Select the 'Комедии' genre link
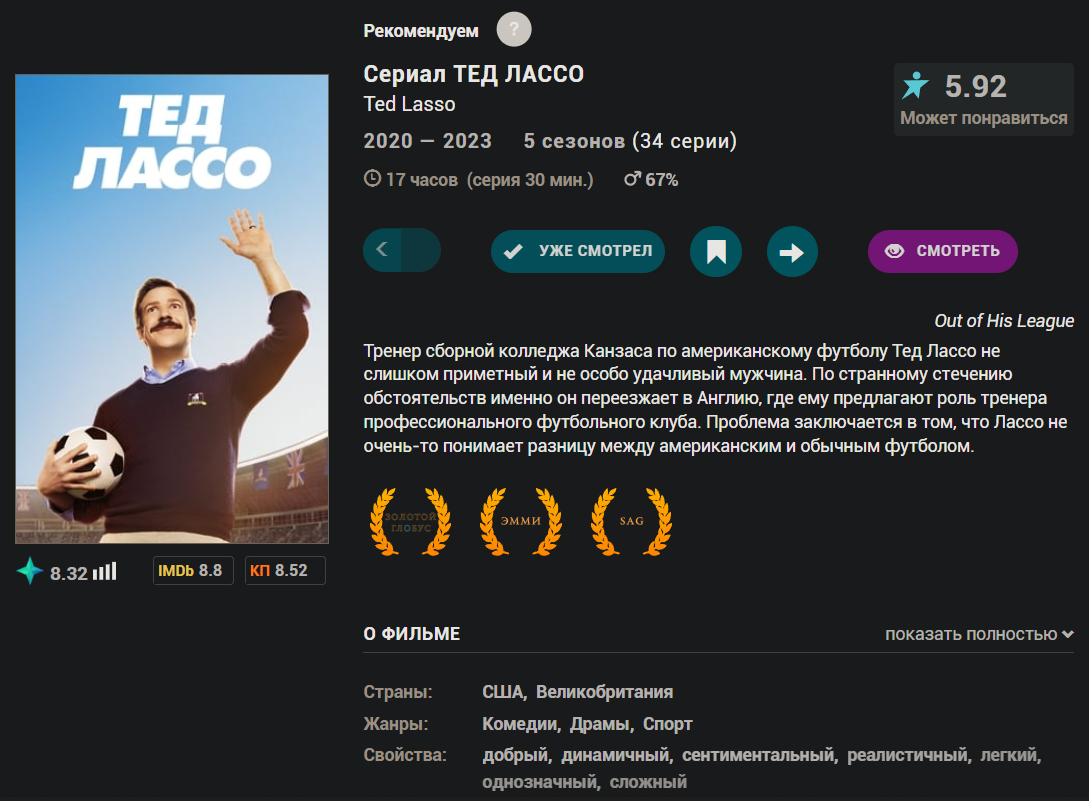Viewport: 1089px width, 801px height. pyautogui.click(x=520, y=724)
